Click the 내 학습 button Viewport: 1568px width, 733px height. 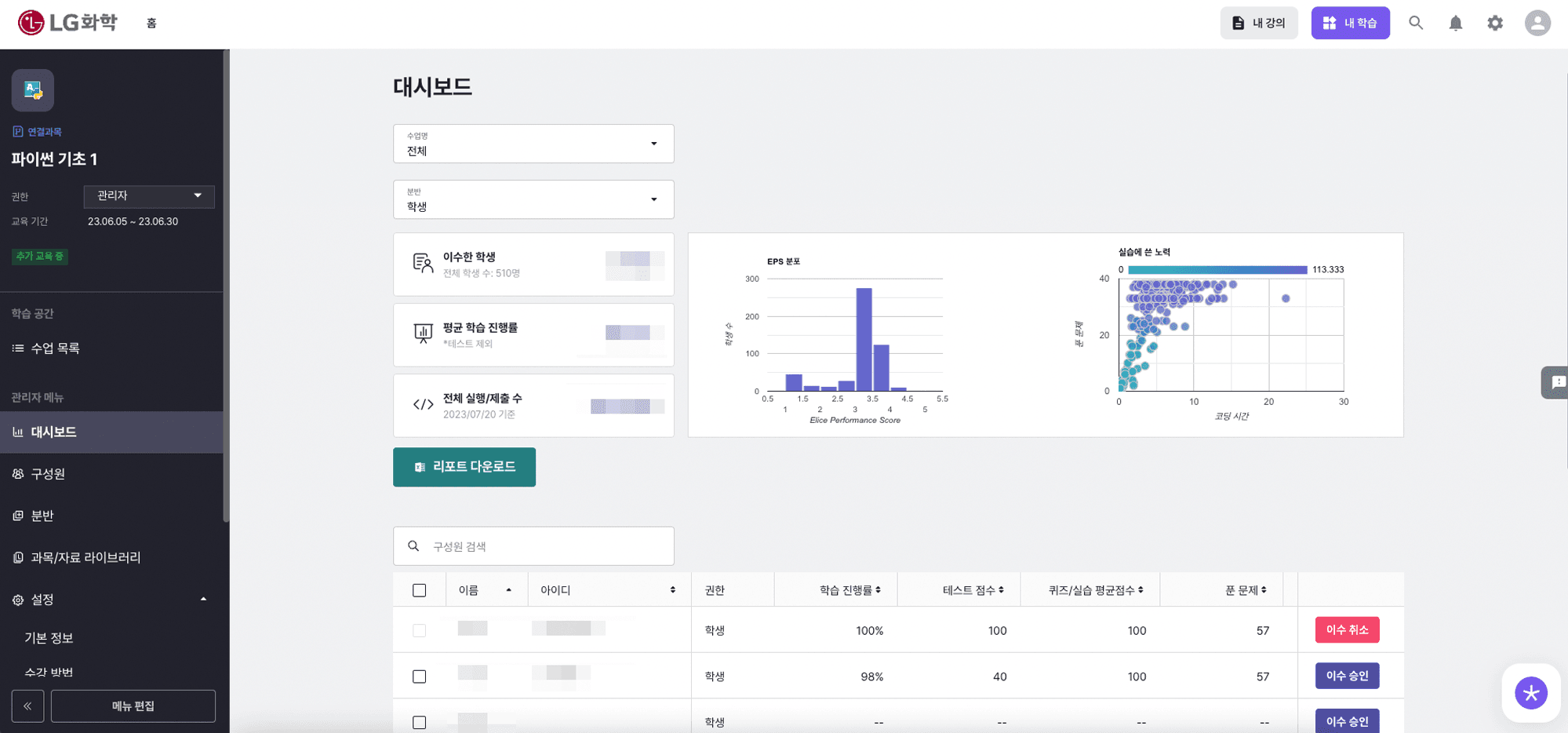[1350, 23]
